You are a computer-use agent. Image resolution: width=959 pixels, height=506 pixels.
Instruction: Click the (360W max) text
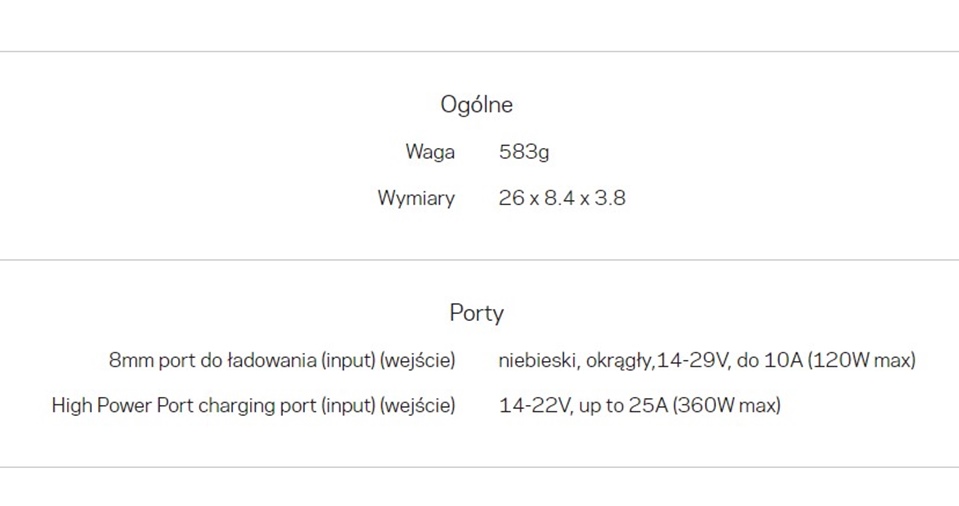pyautogui.click(x=727, y=406)
